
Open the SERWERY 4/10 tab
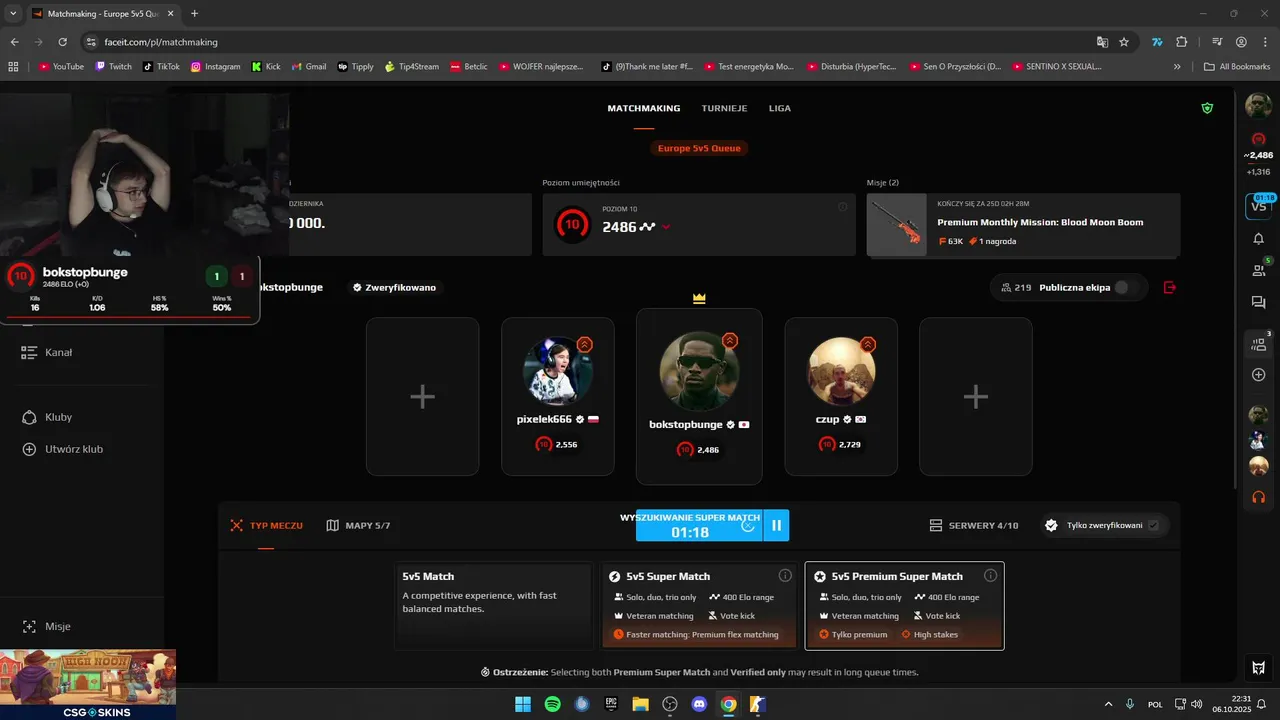(x=974, y=525)
